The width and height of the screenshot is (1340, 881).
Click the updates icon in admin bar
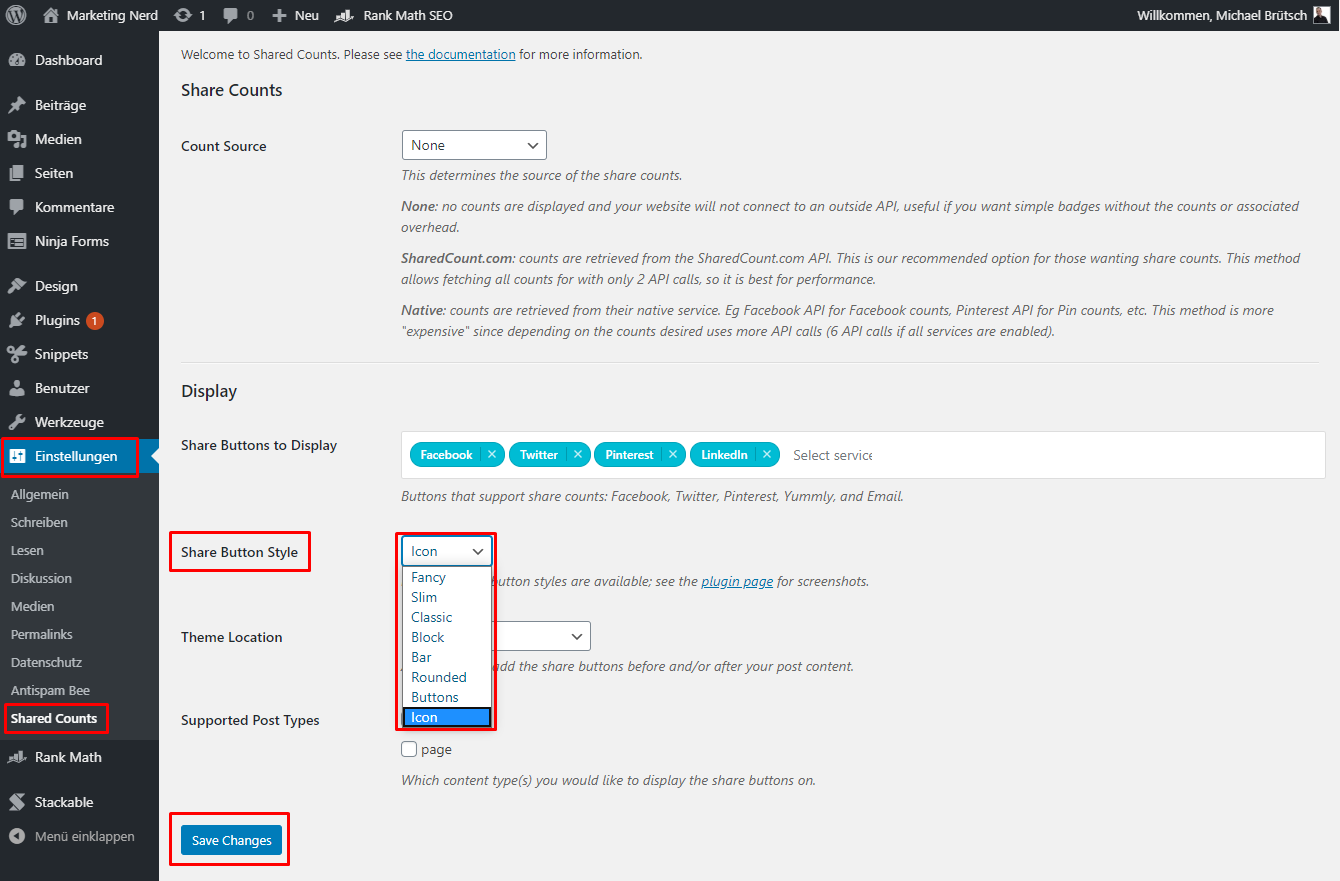click(x=182, y=15)
